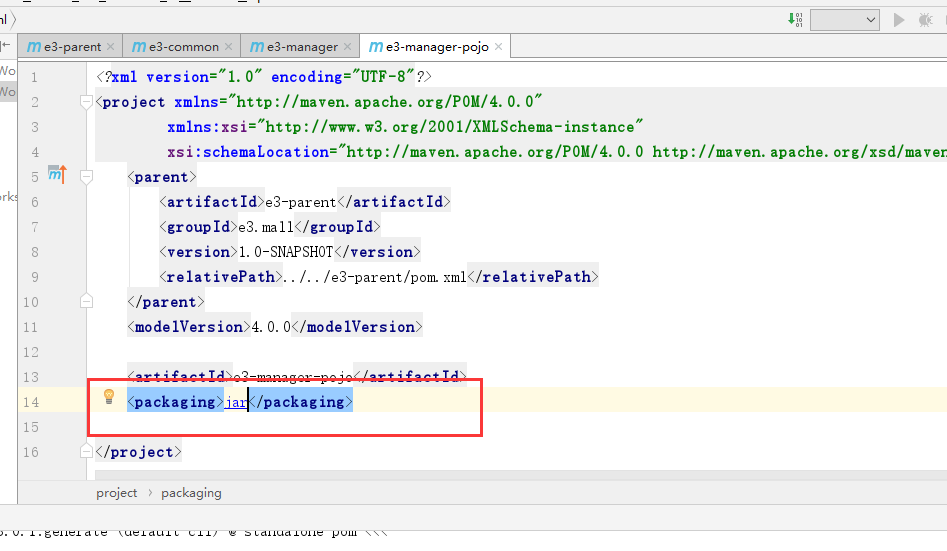Click line number 12 in the gutter
The width and height of the screenshot is (947, 551).
tap(31, 352)
